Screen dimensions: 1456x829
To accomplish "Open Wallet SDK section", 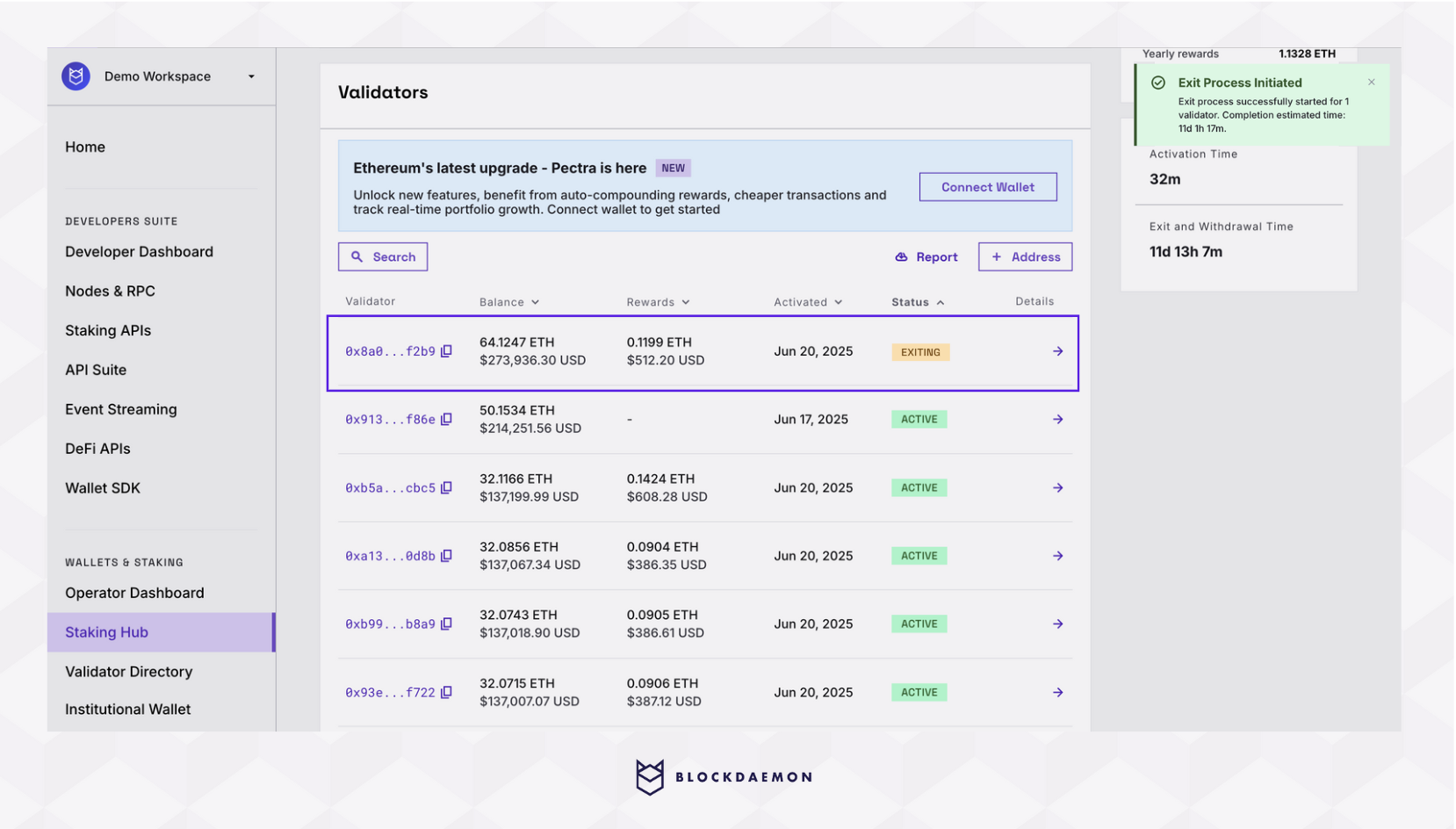I will 103,488.
